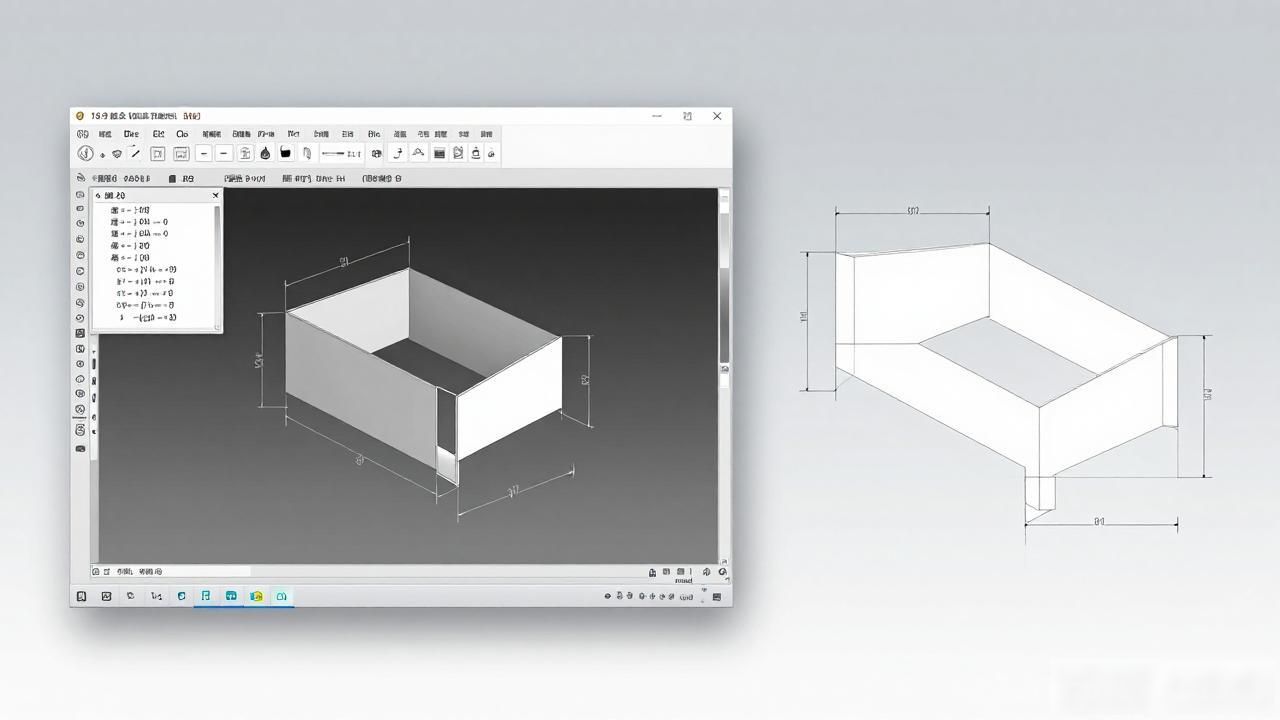Toggle the first minus-sign box button in toolbar

[204, 153]
